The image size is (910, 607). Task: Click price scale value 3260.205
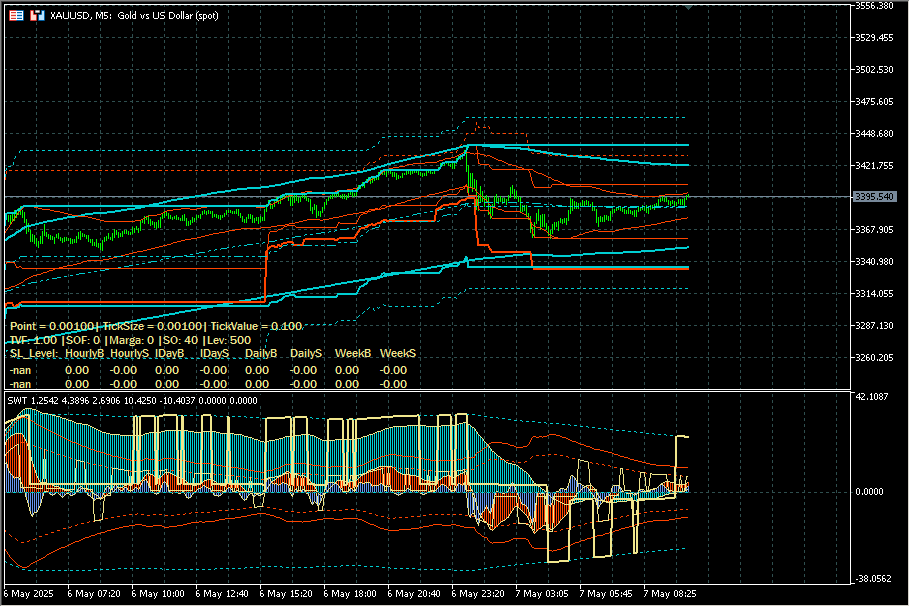[x=874, y=357]
